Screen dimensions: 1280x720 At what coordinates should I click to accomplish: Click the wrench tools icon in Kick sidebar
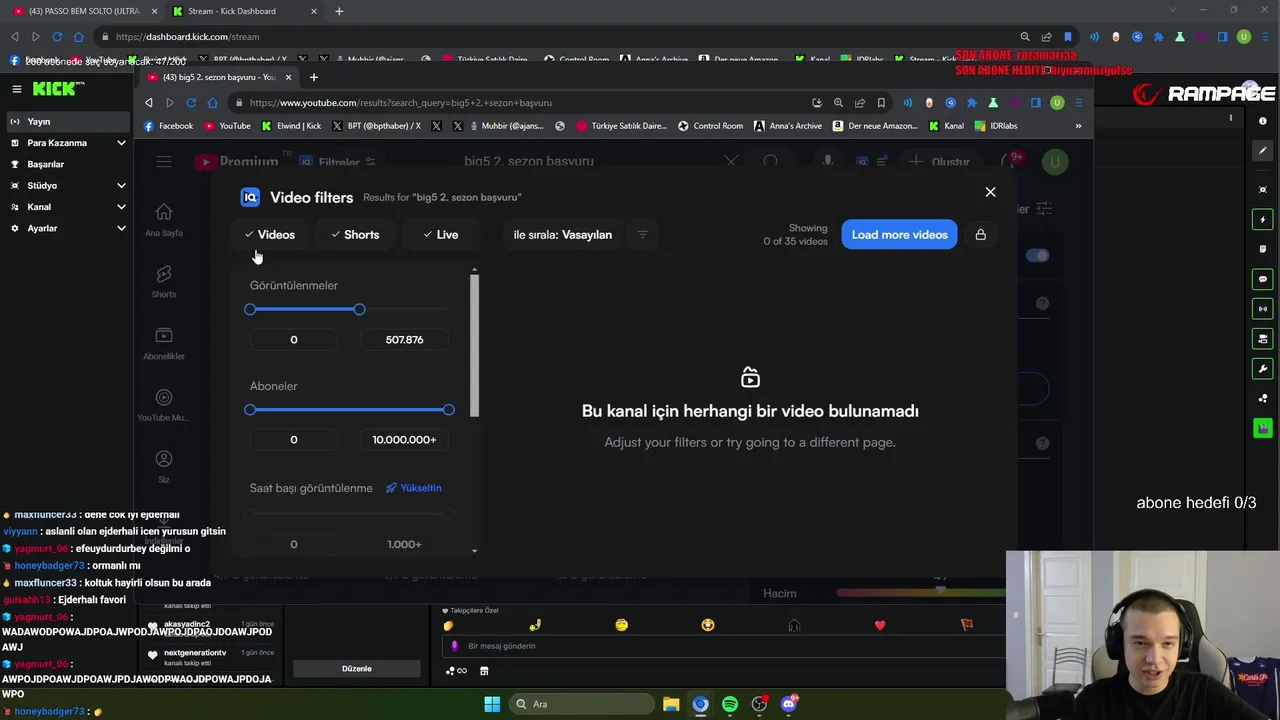click(x=1263, y=369)
